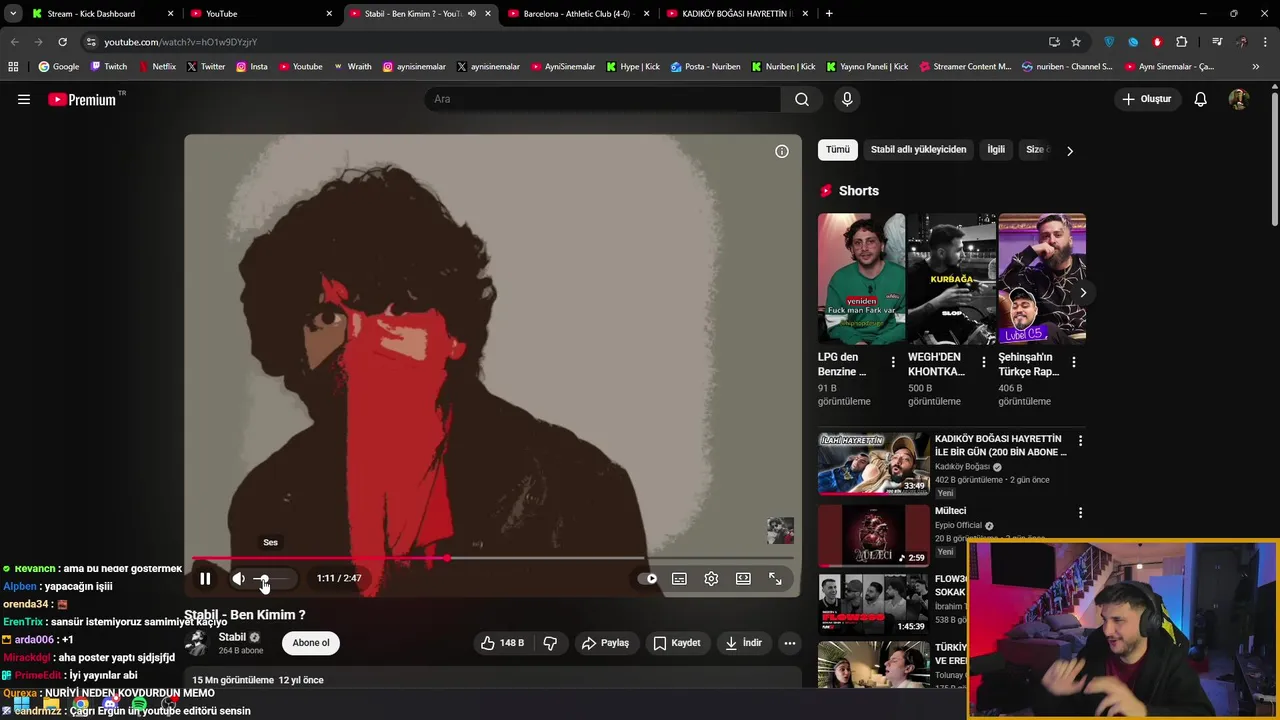Click the search magnifier button

[802, 99]
